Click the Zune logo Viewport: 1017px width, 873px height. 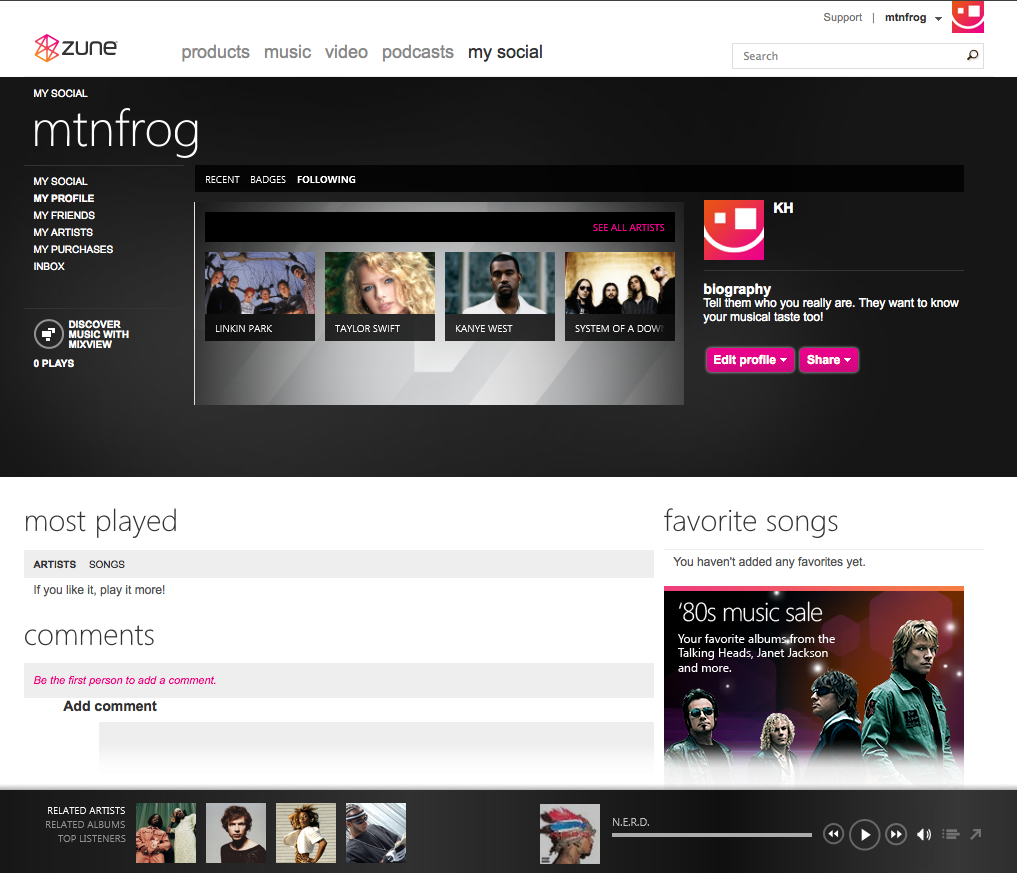click(76, 48)
